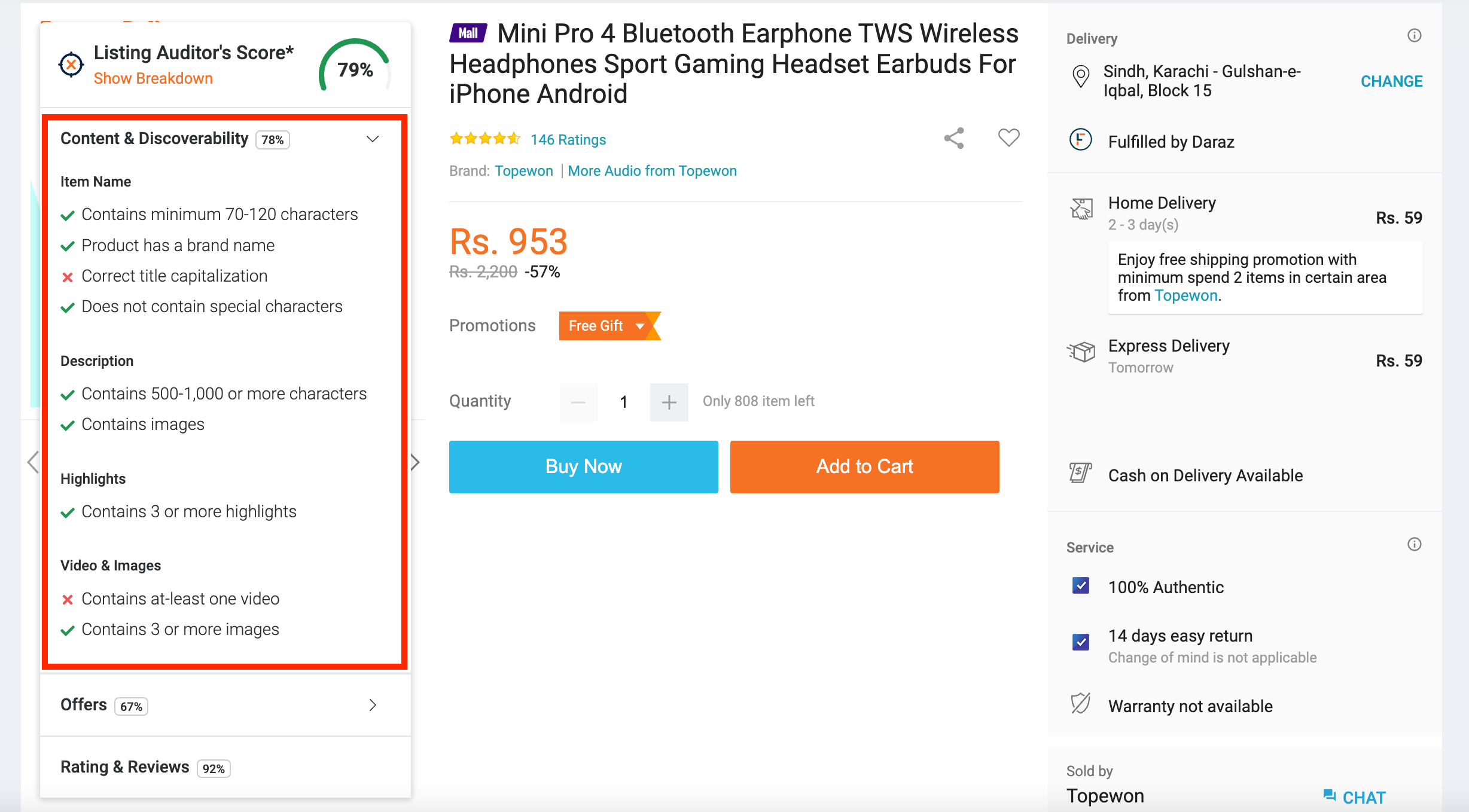1469x812 pixels.
Task: Click the Service info icon
Action: click(x=1414, y=544)
